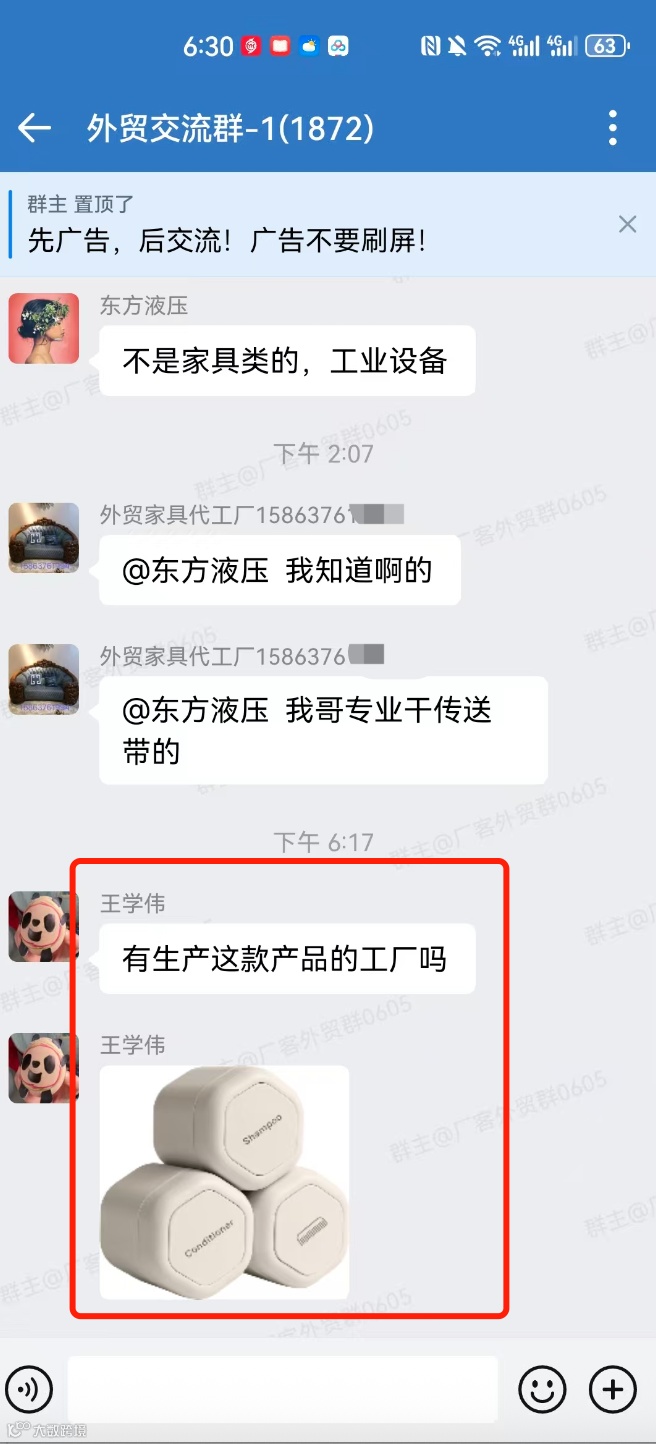Open the three-dot group options menu
The image size is (656, 1444).
pyautogui.click(x=613, y=128)
